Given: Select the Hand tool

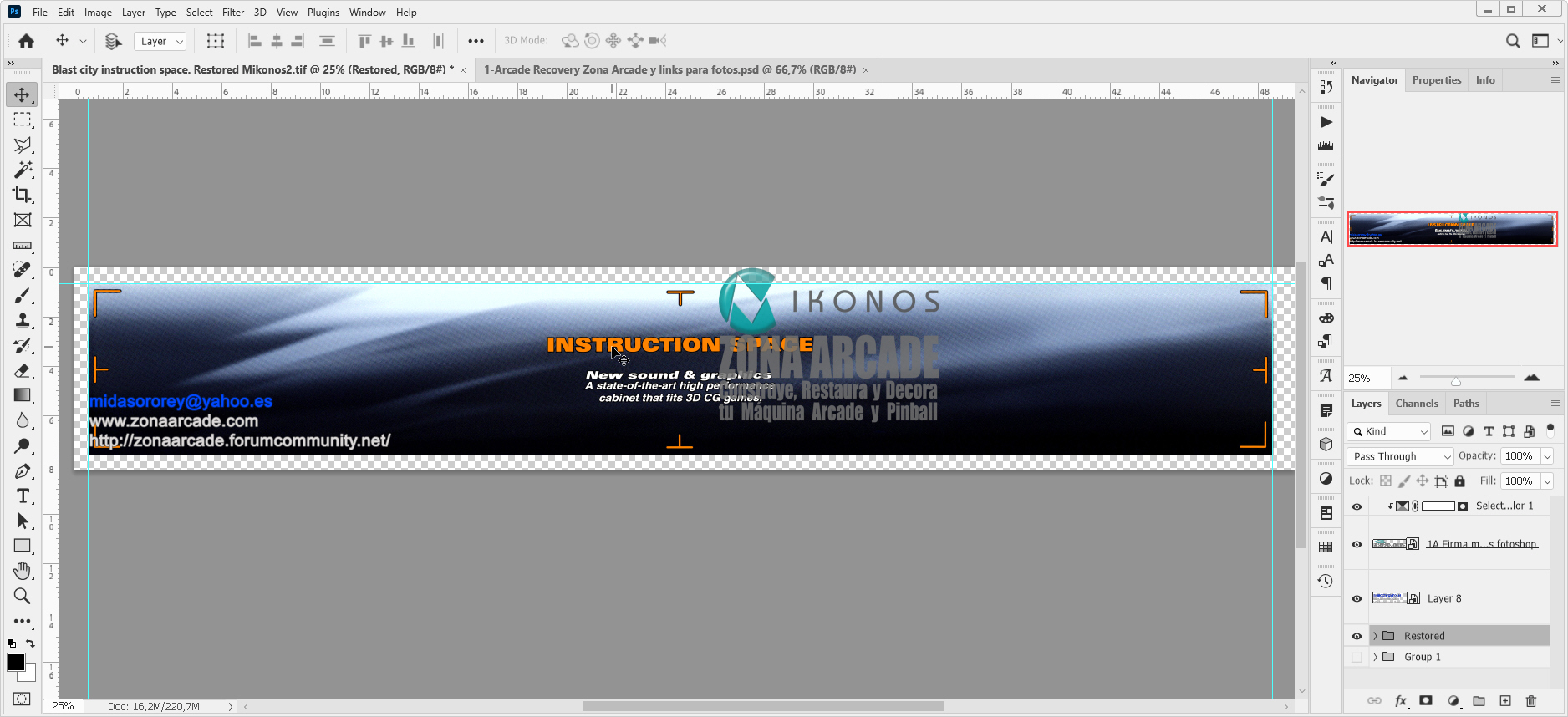Looking at the screenshot, I should [x=22, y=571].
